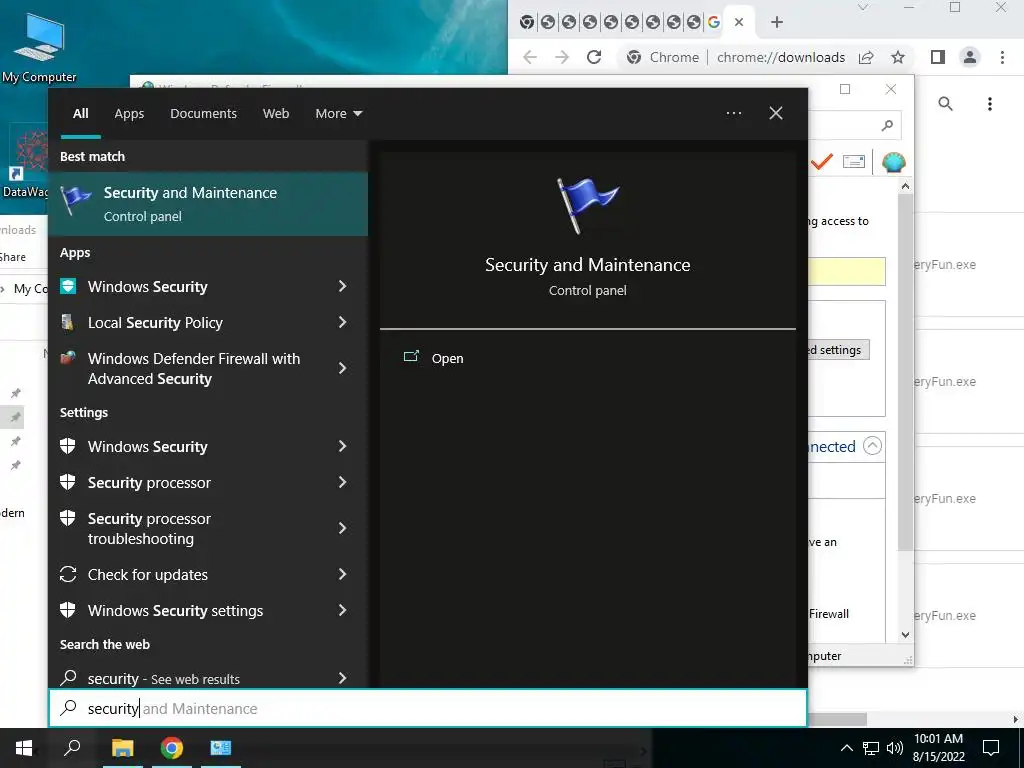The image size is (1024, 768).
Task: Click the large blue flag preview icon
Action: 588,205
